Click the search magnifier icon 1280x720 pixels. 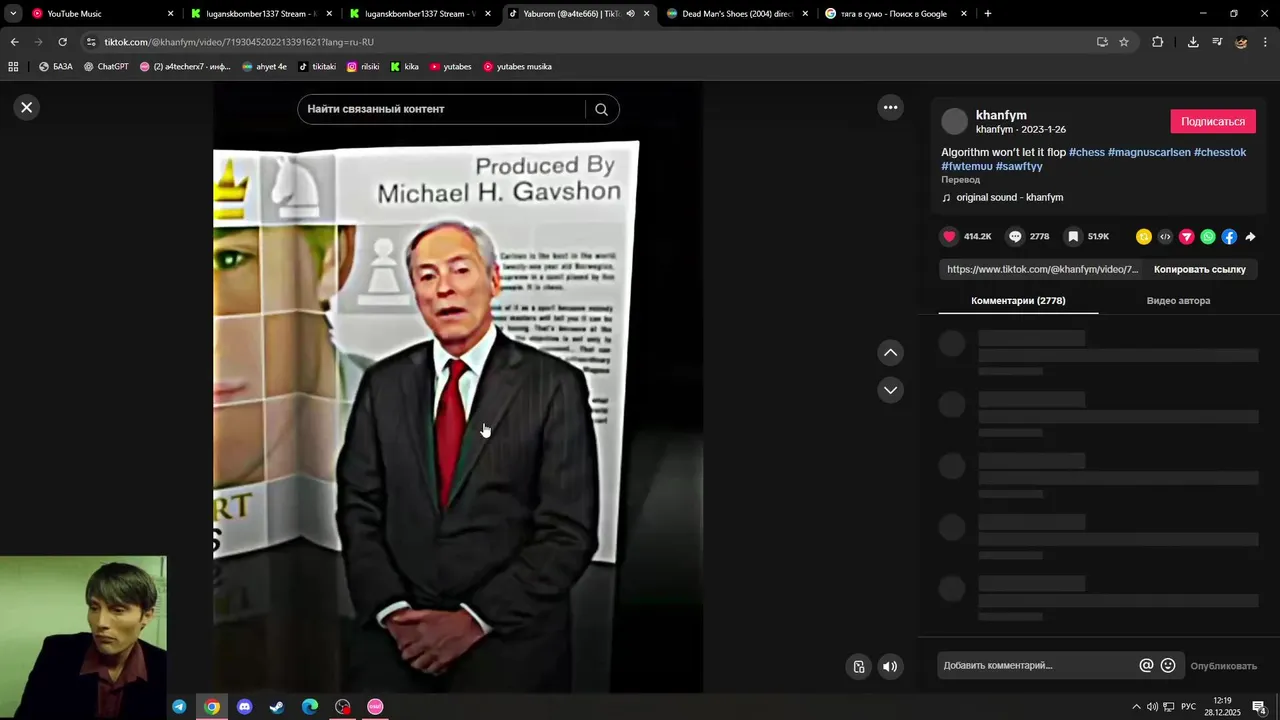tap(601, 109)
